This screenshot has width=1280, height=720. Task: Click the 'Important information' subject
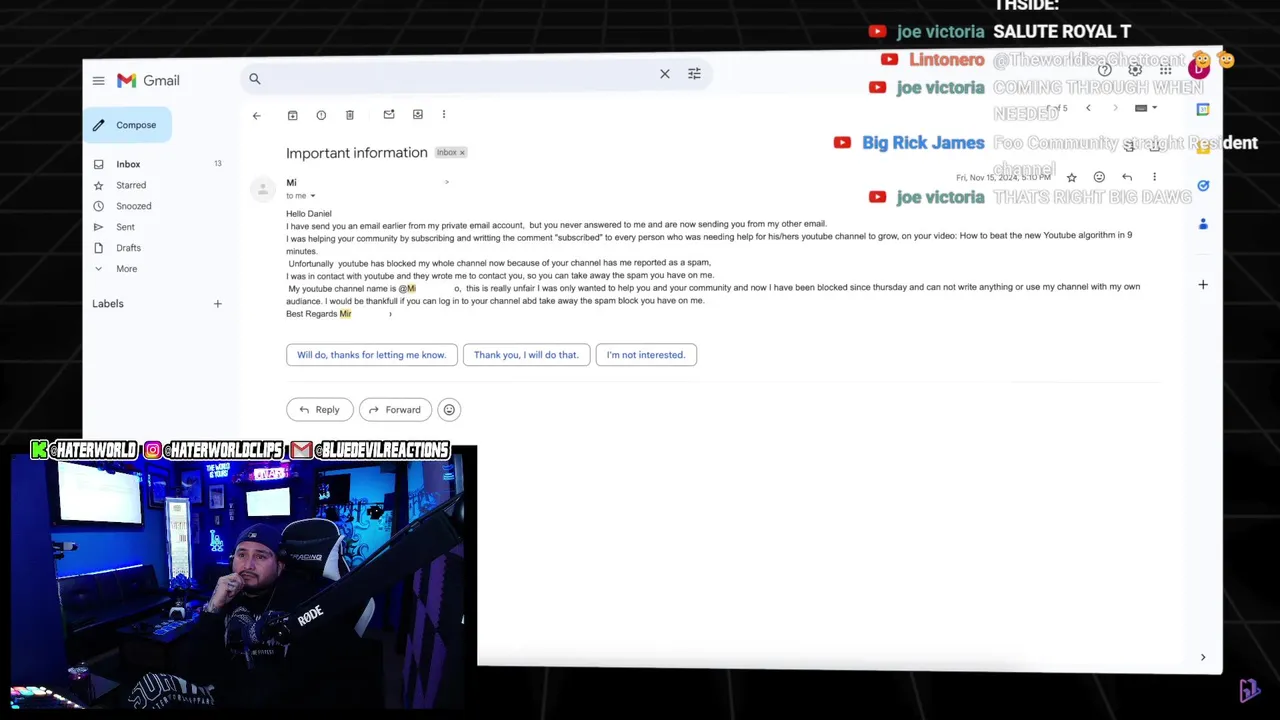(357, 153)
